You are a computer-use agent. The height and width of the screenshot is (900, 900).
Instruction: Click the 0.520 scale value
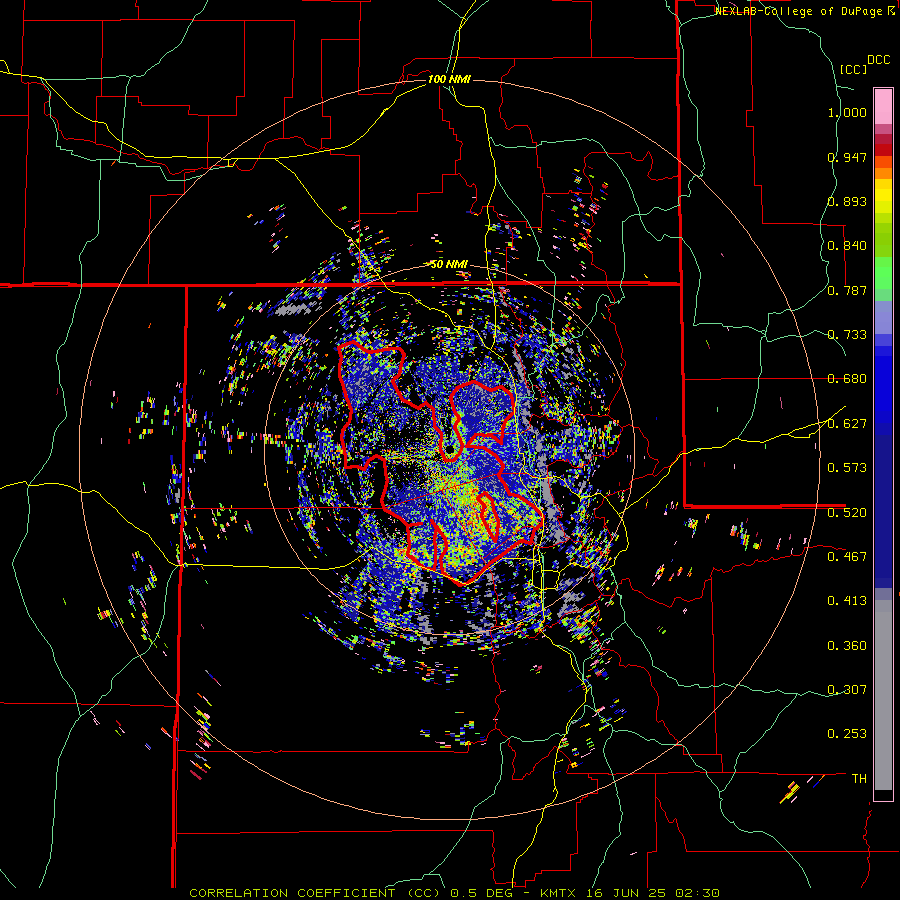tap(847, 513)
